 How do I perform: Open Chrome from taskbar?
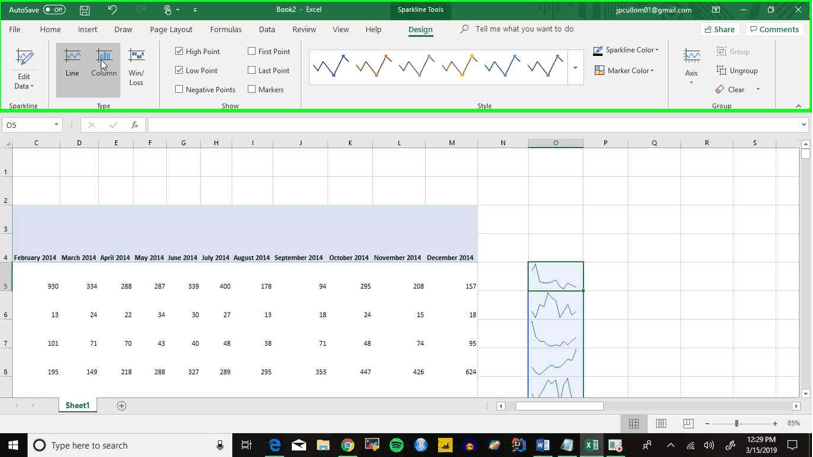point(347,445)
